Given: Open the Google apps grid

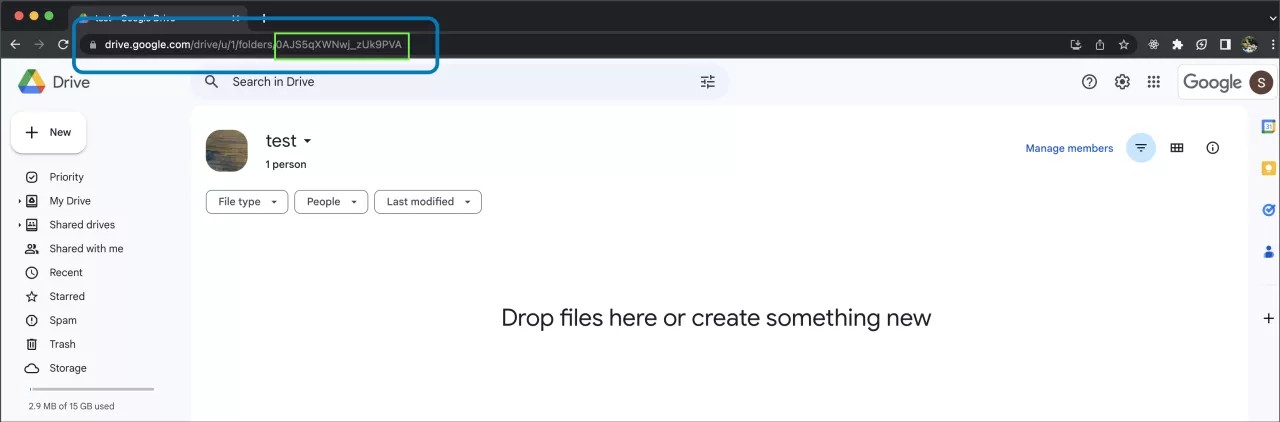Looking at the screenshot, I should [1154, 82].
